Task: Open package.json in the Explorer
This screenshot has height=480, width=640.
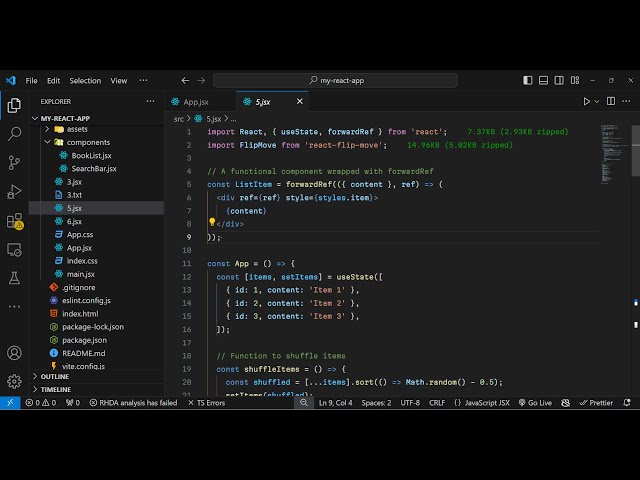Action: click(84, 339)
